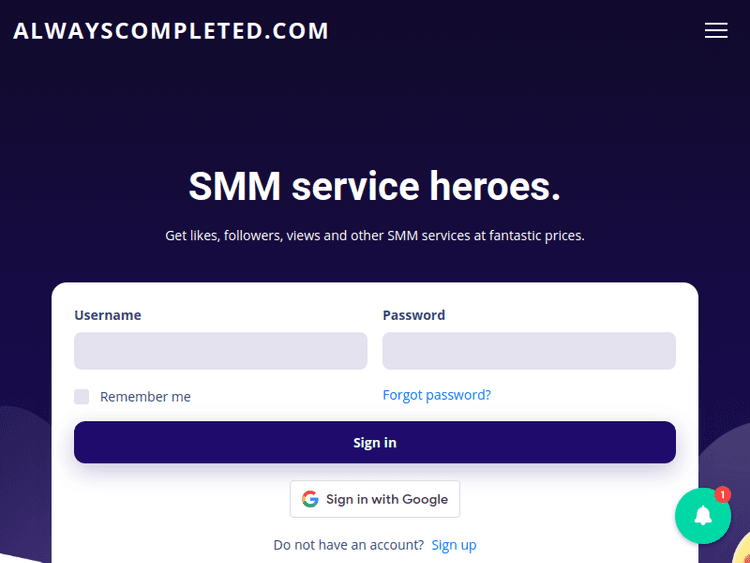This screenshot has width=750, height=563.
Task: Follow the Sign up link
Action: pyautogui.click(x=454, y=545)
